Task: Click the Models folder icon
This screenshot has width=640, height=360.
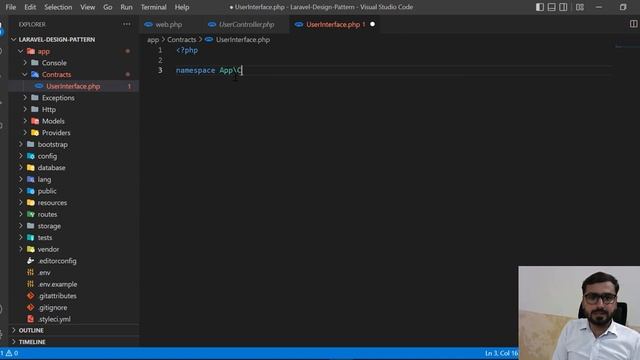Action: pyautogui.click(x=35, y=121)
